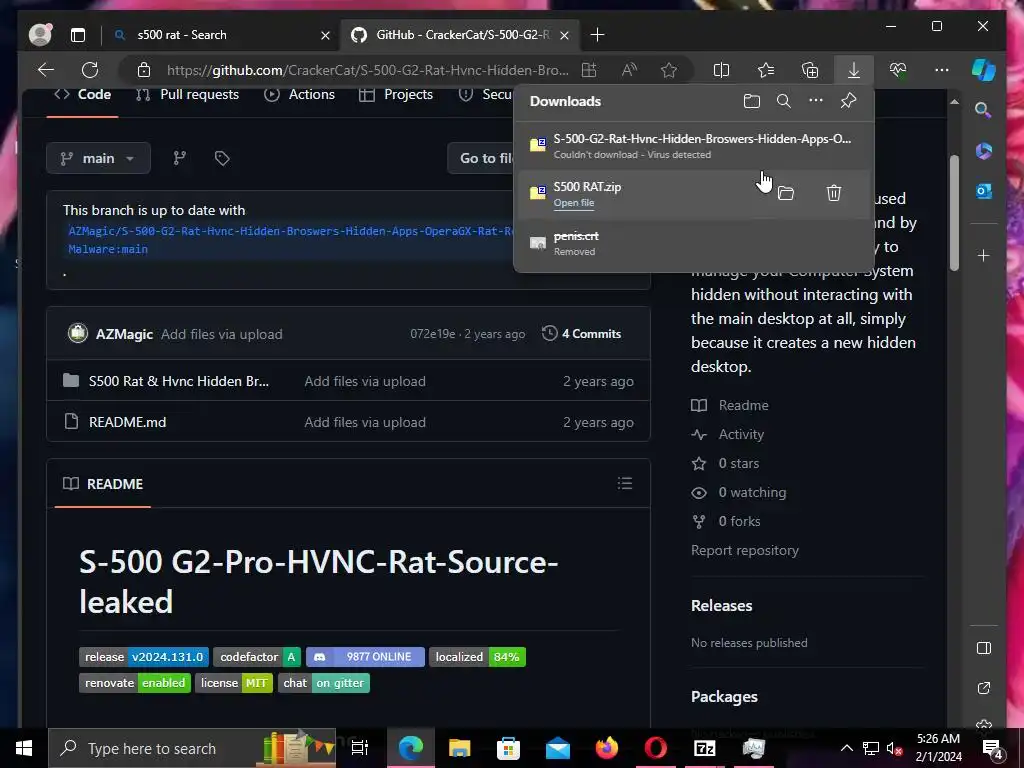Click the release v2024.131.0 badge
Viewport: 1024px width, 768px height.
pos(144,657)
